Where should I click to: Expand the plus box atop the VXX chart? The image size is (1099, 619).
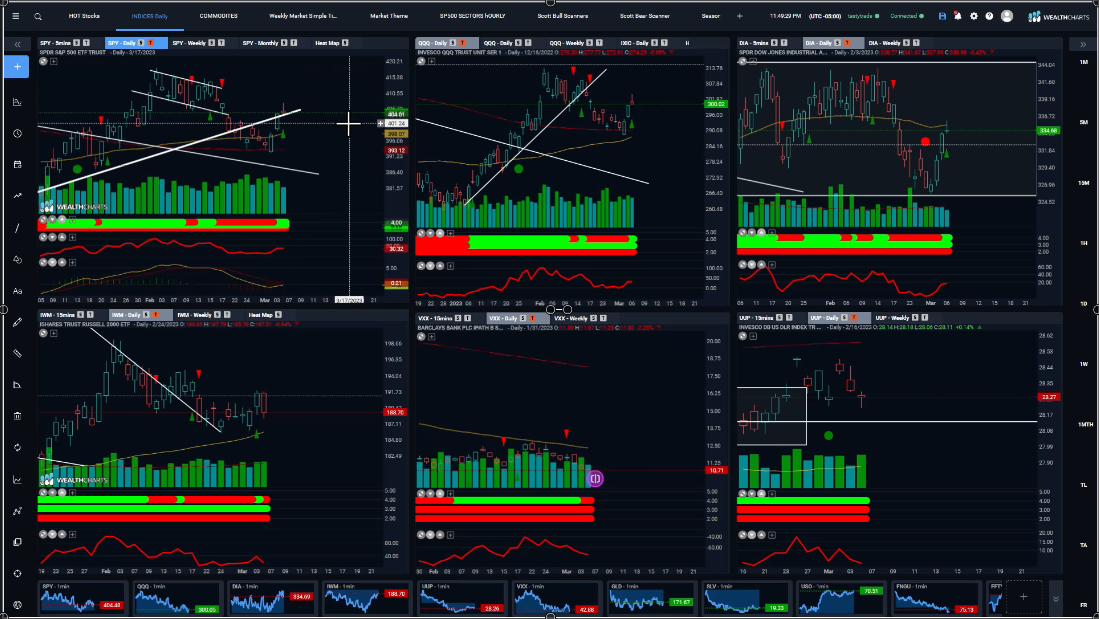[x=431, y=337]
